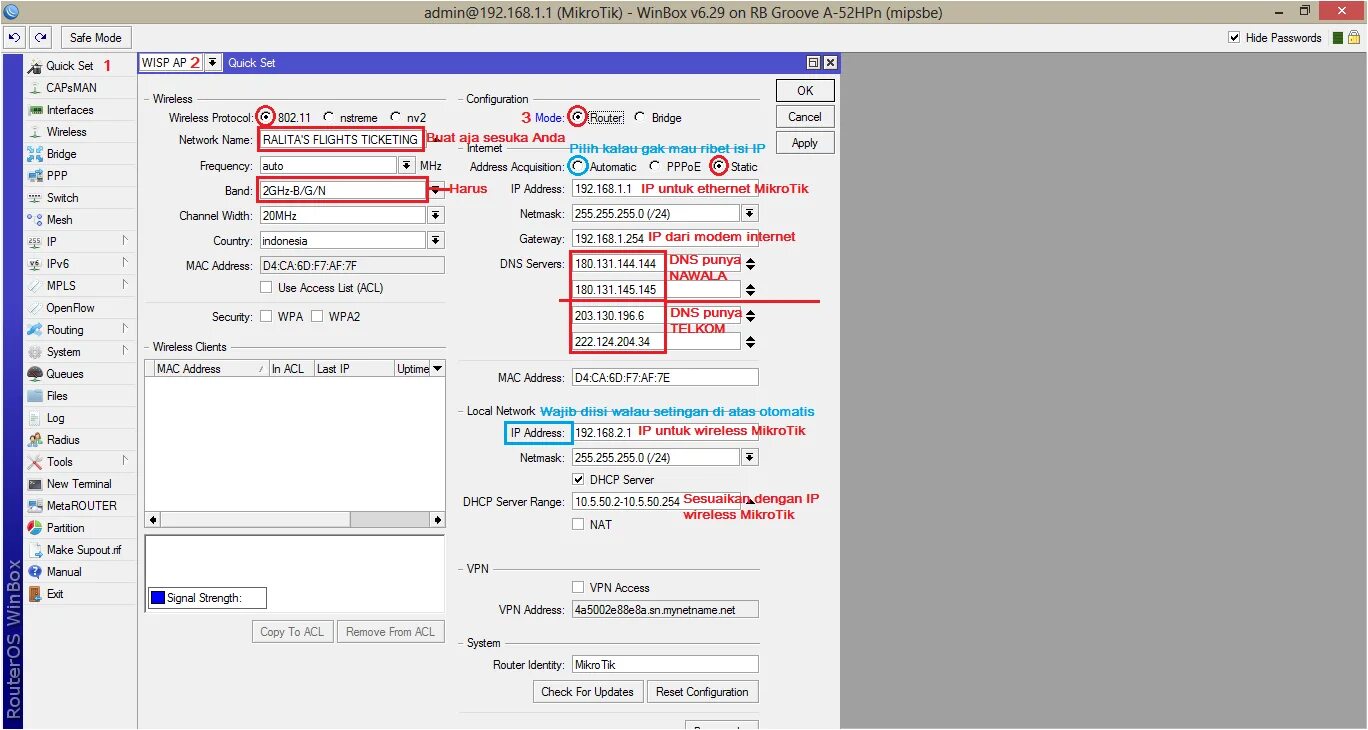
Task: Select the nv2 wireless protocol radio
Action: (395, 117)
